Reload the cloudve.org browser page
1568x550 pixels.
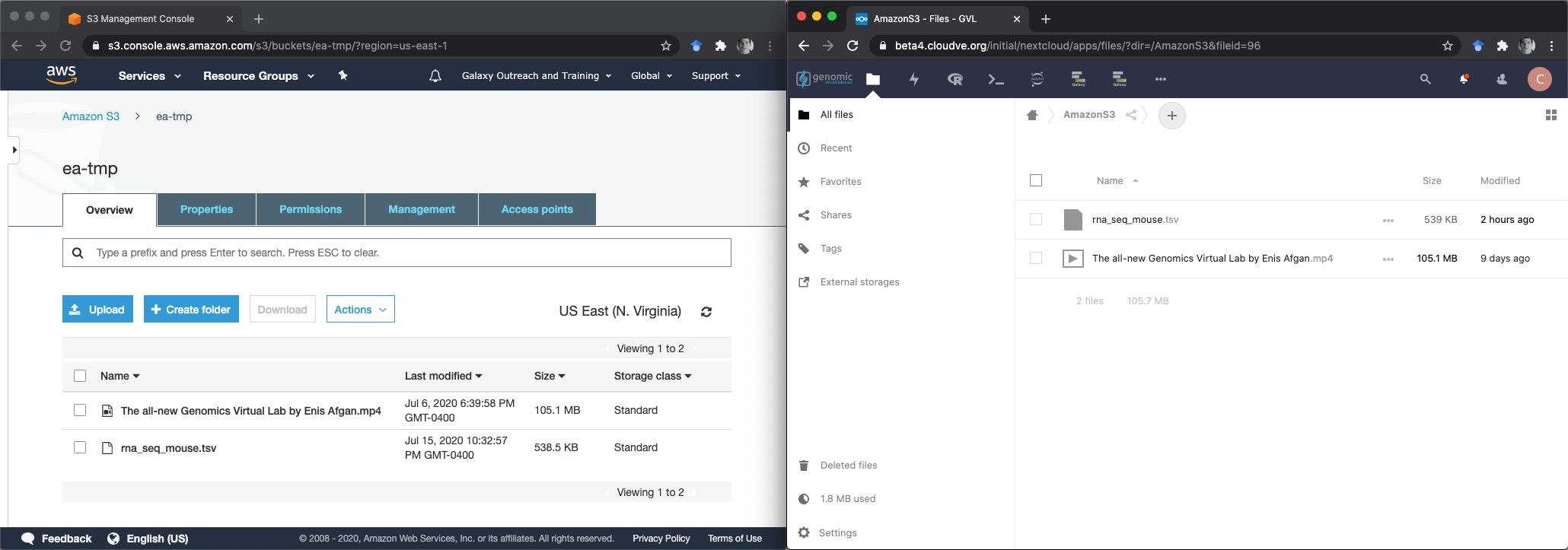pos(853,46)
